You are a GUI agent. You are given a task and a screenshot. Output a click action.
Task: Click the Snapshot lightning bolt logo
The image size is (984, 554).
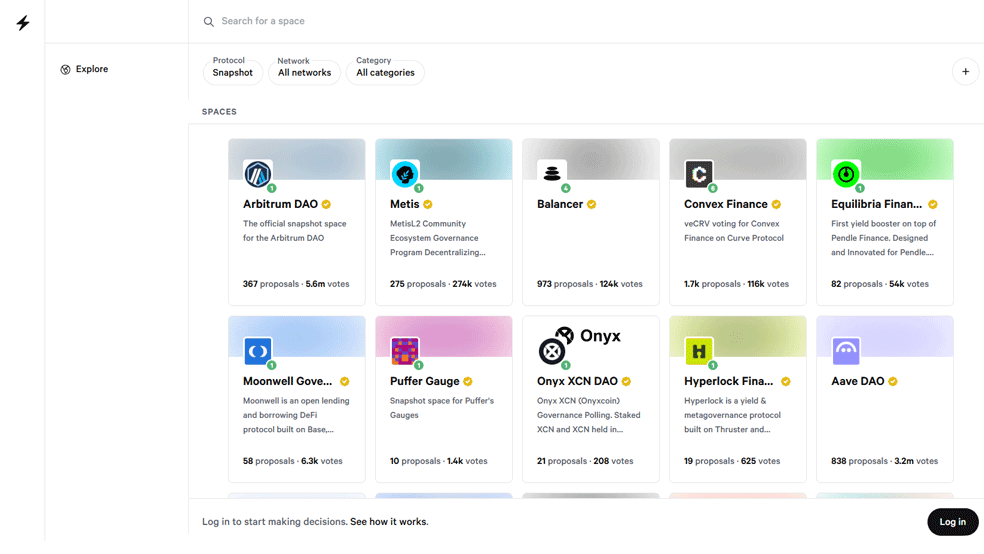pos(23,23)
